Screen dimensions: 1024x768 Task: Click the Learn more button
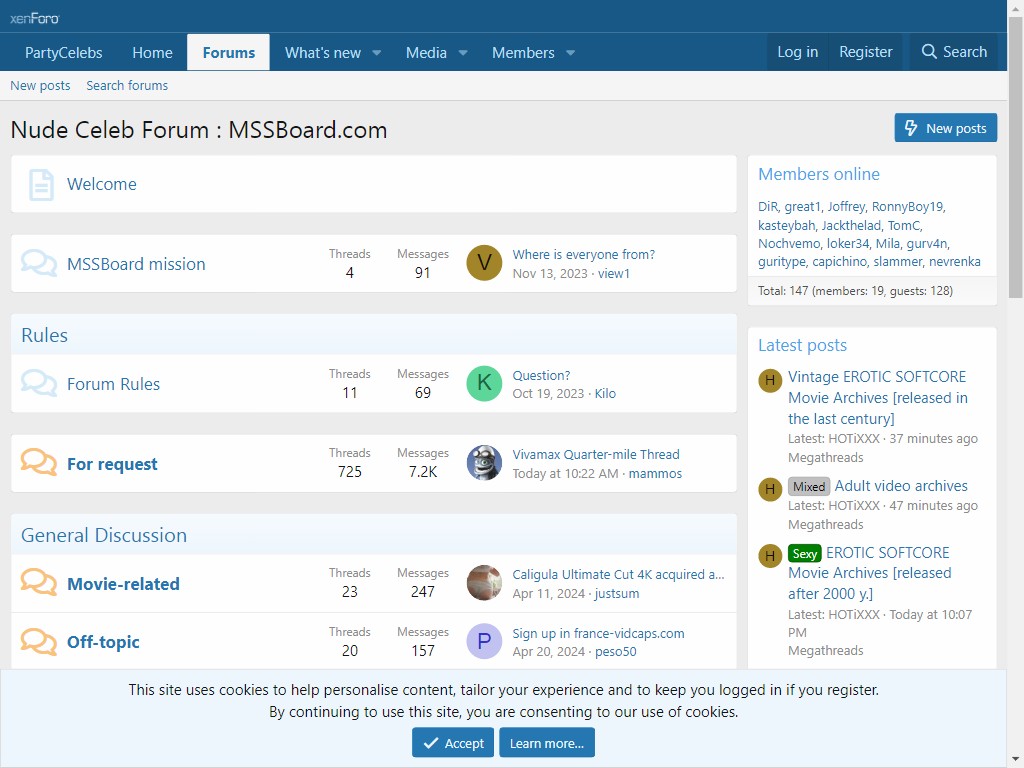547,743
